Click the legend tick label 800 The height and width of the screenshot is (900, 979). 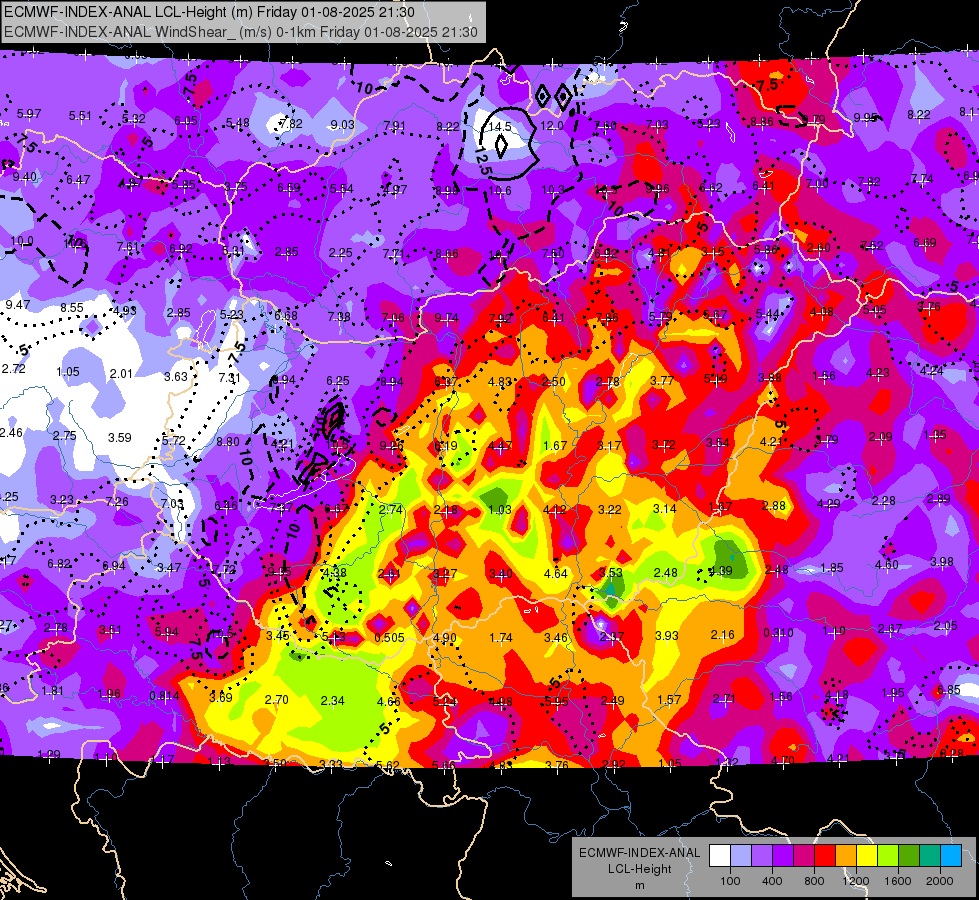tap(814, 881)
